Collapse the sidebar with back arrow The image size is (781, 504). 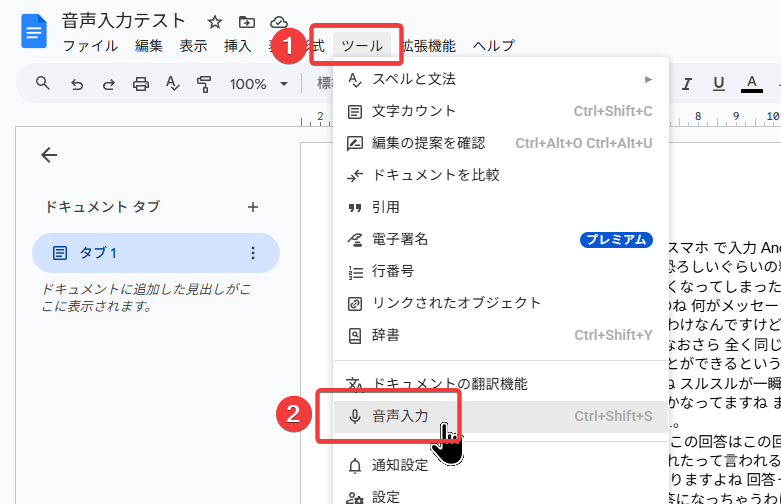(49, 155)
